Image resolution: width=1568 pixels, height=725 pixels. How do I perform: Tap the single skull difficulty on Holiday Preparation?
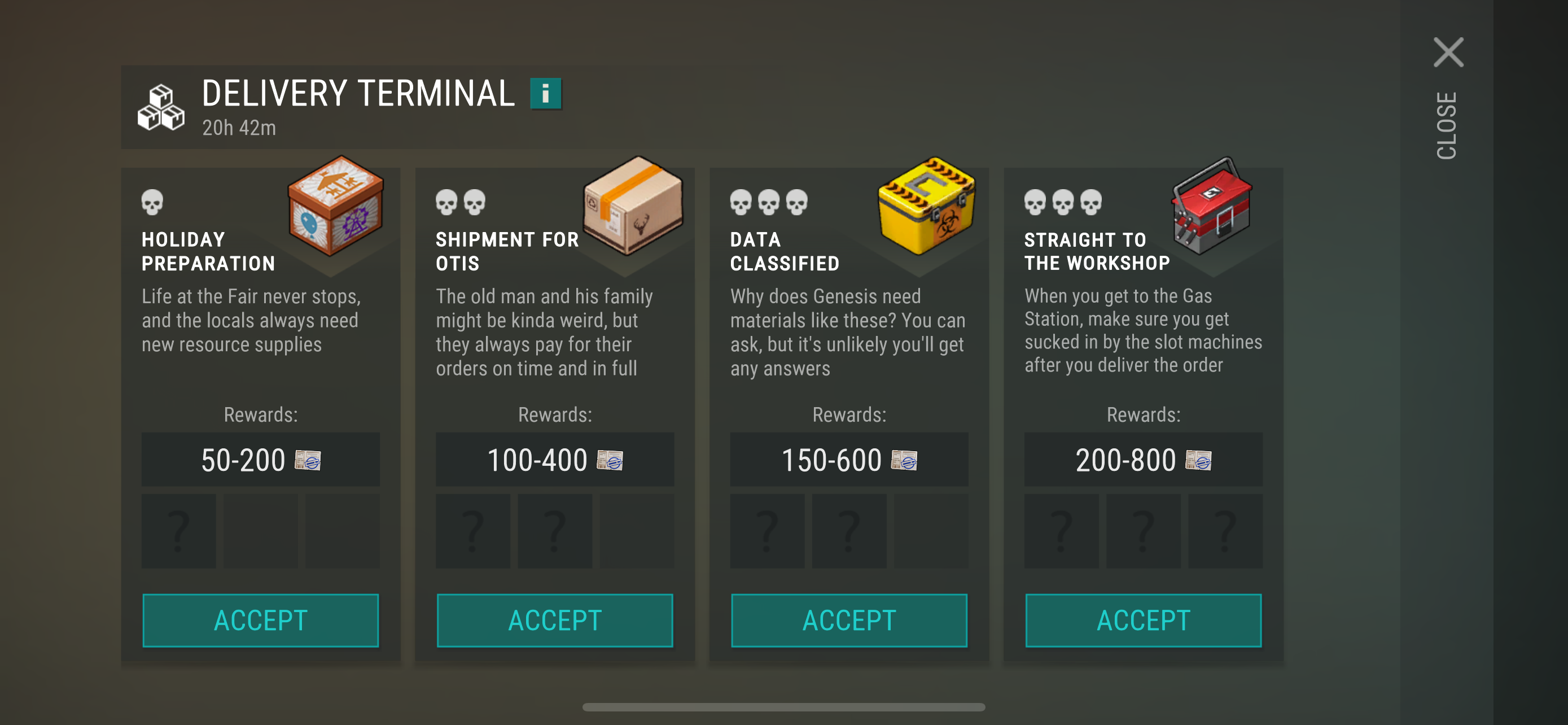[x=152, y=202]
